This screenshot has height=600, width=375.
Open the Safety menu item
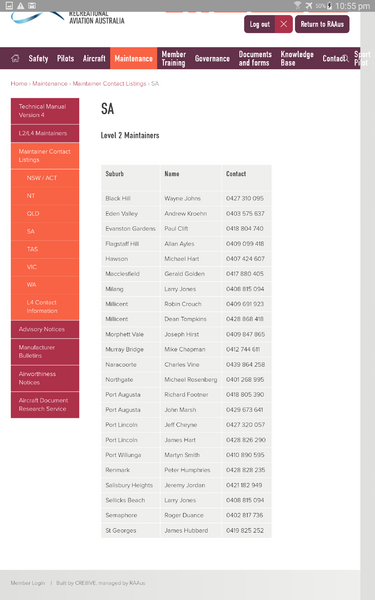tap(38, 58)
